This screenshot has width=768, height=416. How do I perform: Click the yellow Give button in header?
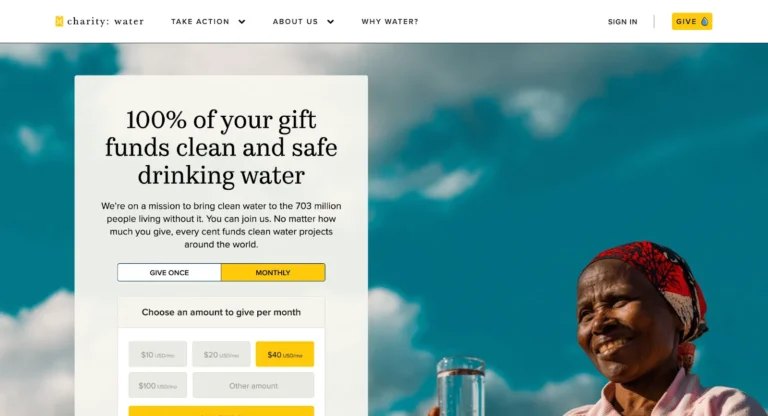coord(692,21)
